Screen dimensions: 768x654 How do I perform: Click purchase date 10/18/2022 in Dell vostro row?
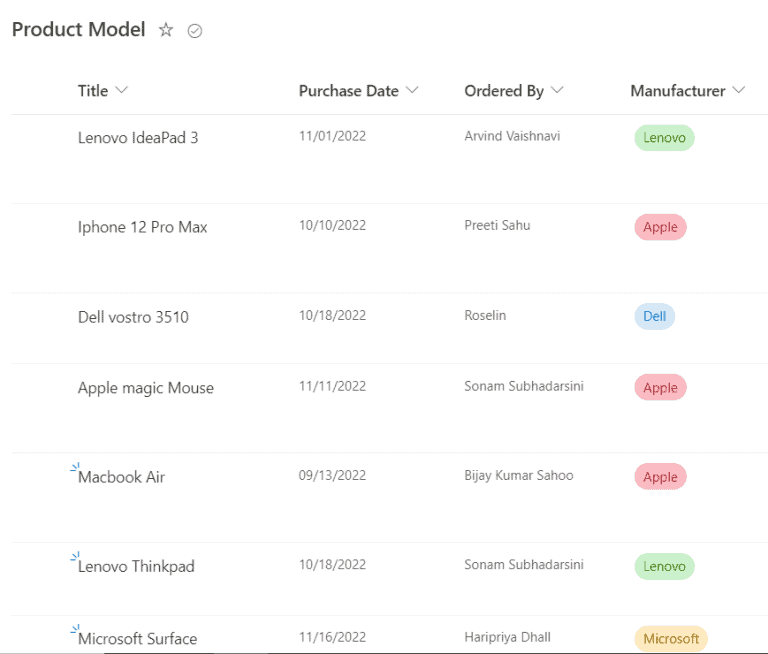[333, 315]
